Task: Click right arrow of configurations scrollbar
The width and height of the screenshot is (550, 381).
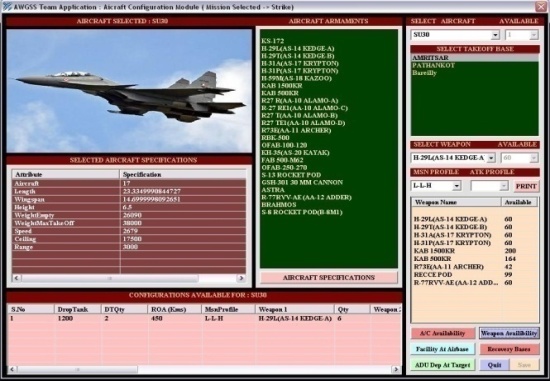Action: (x=396, y=369)
